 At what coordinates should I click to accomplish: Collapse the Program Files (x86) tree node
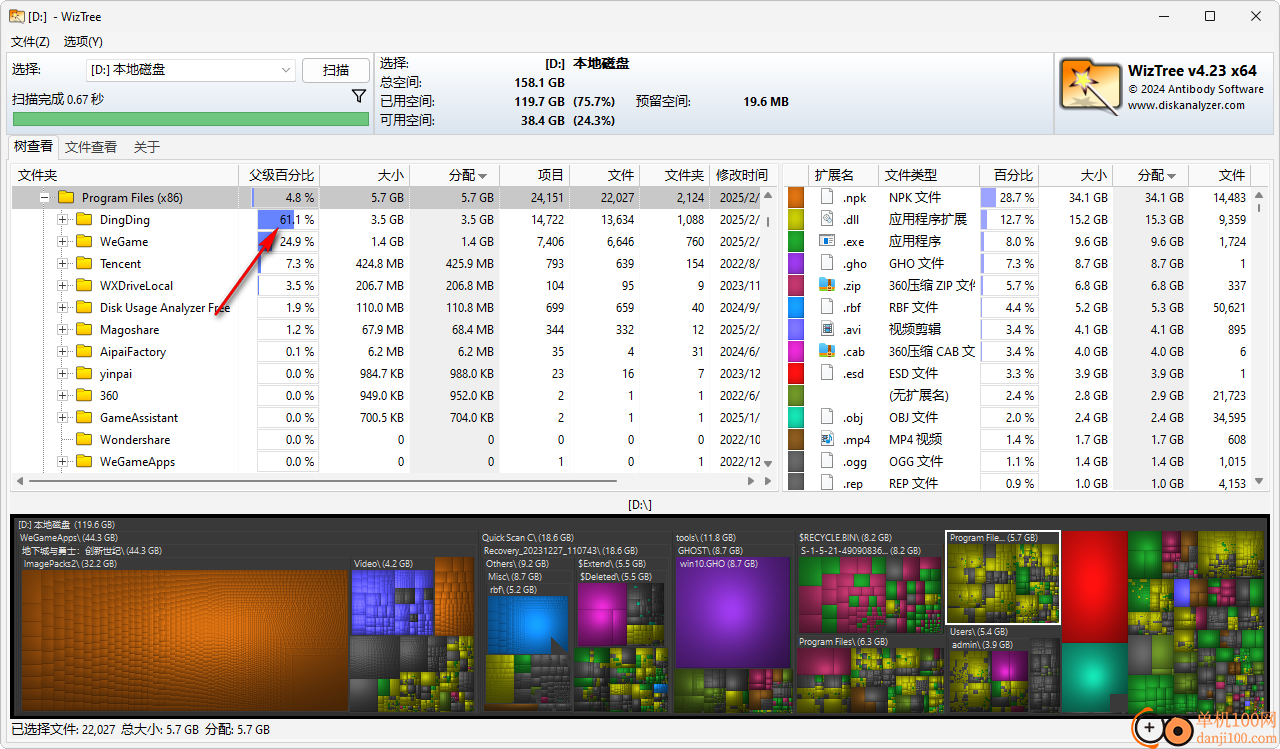(x=44, y=198)
